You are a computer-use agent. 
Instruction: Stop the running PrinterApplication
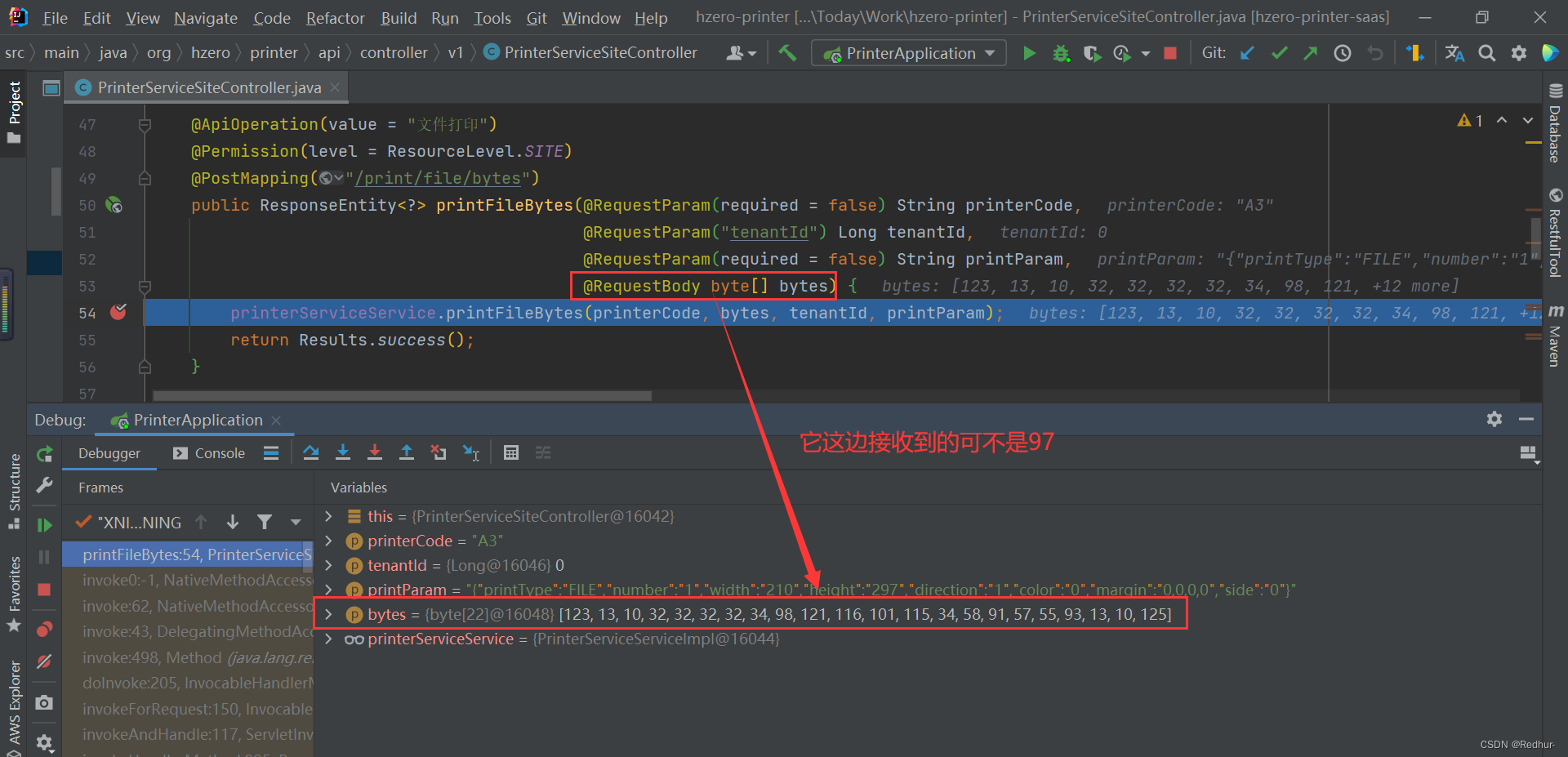click(x=1169, y=52)
